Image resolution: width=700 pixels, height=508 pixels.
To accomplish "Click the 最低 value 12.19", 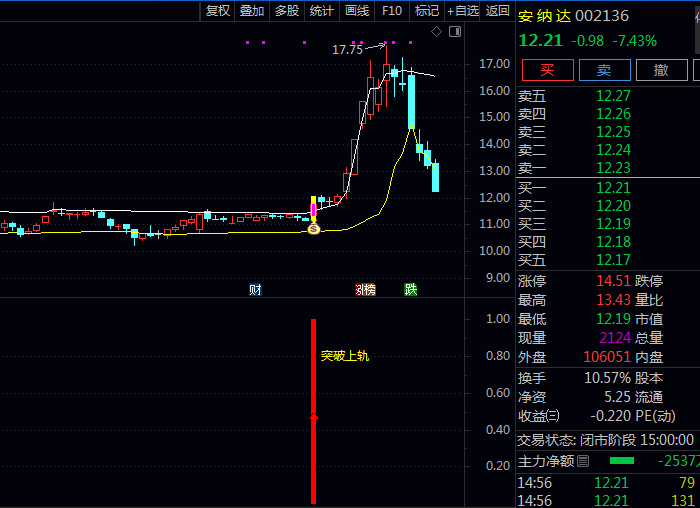I will (613, 319).
